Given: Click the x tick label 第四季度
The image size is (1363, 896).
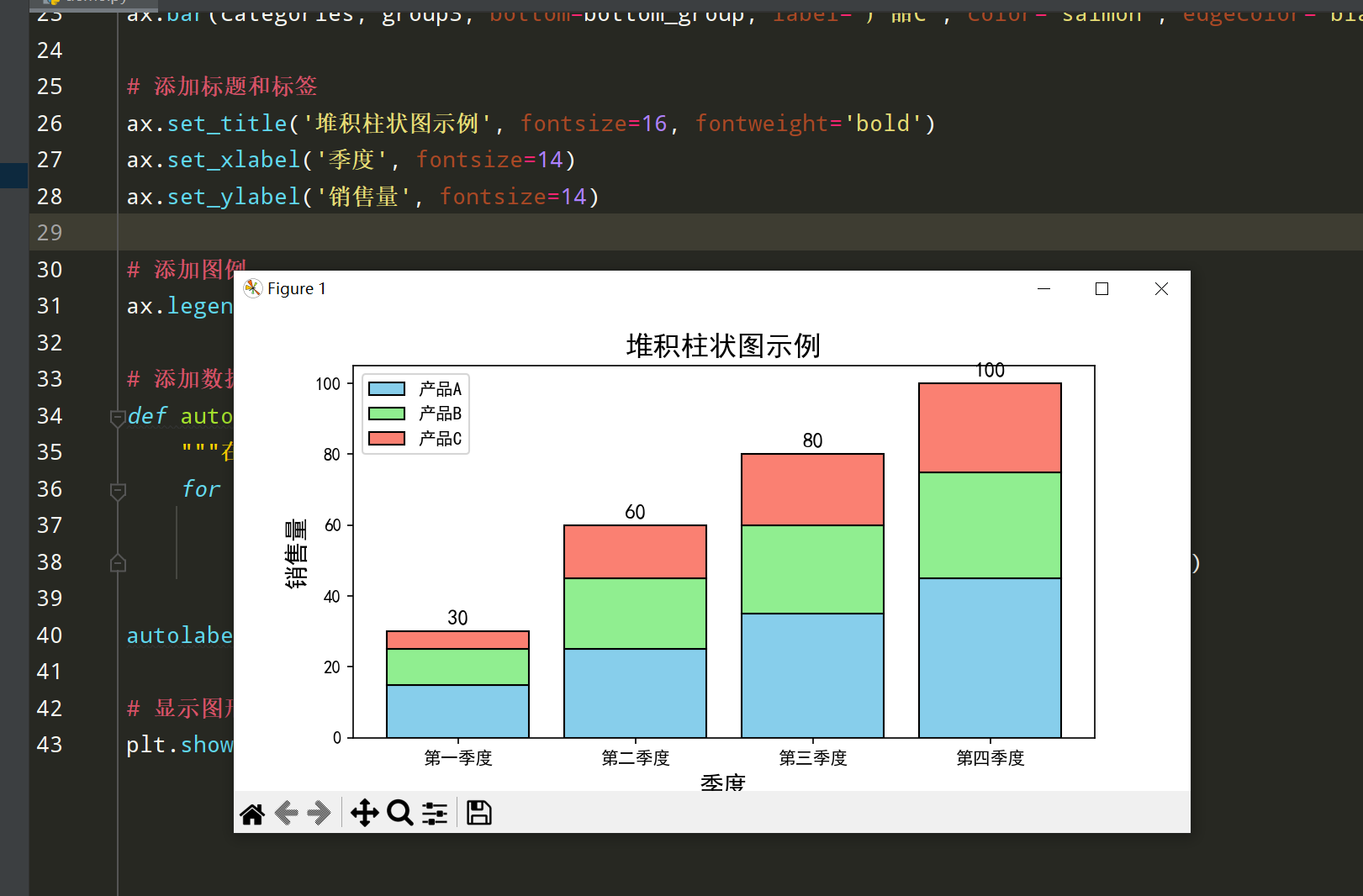Looking at the screenshot, I should point(991,758).
